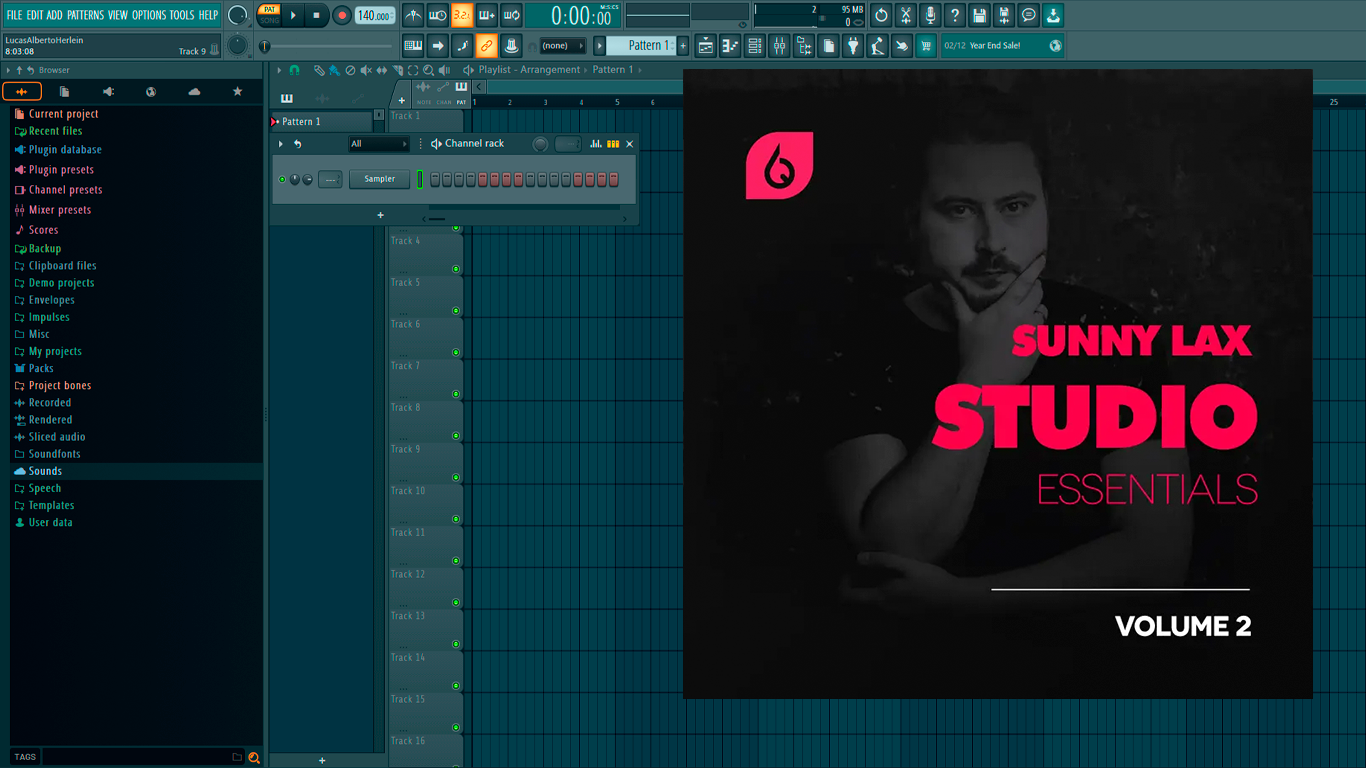This screenshot has width=1366, height=768.
Task: Toggle the Sampler channel green mute LED
Action: point(282,179)
